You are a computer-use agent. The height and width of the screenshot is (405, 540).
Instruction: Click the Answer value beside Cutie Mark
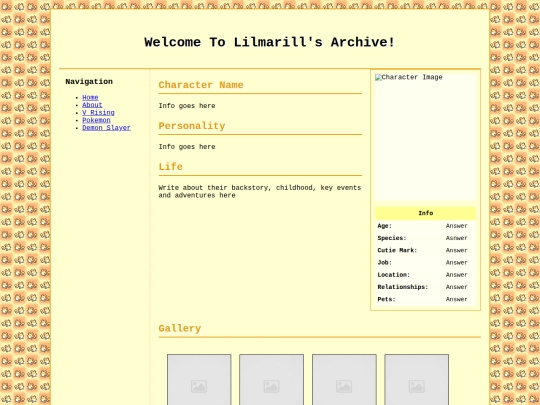(457, 250)
